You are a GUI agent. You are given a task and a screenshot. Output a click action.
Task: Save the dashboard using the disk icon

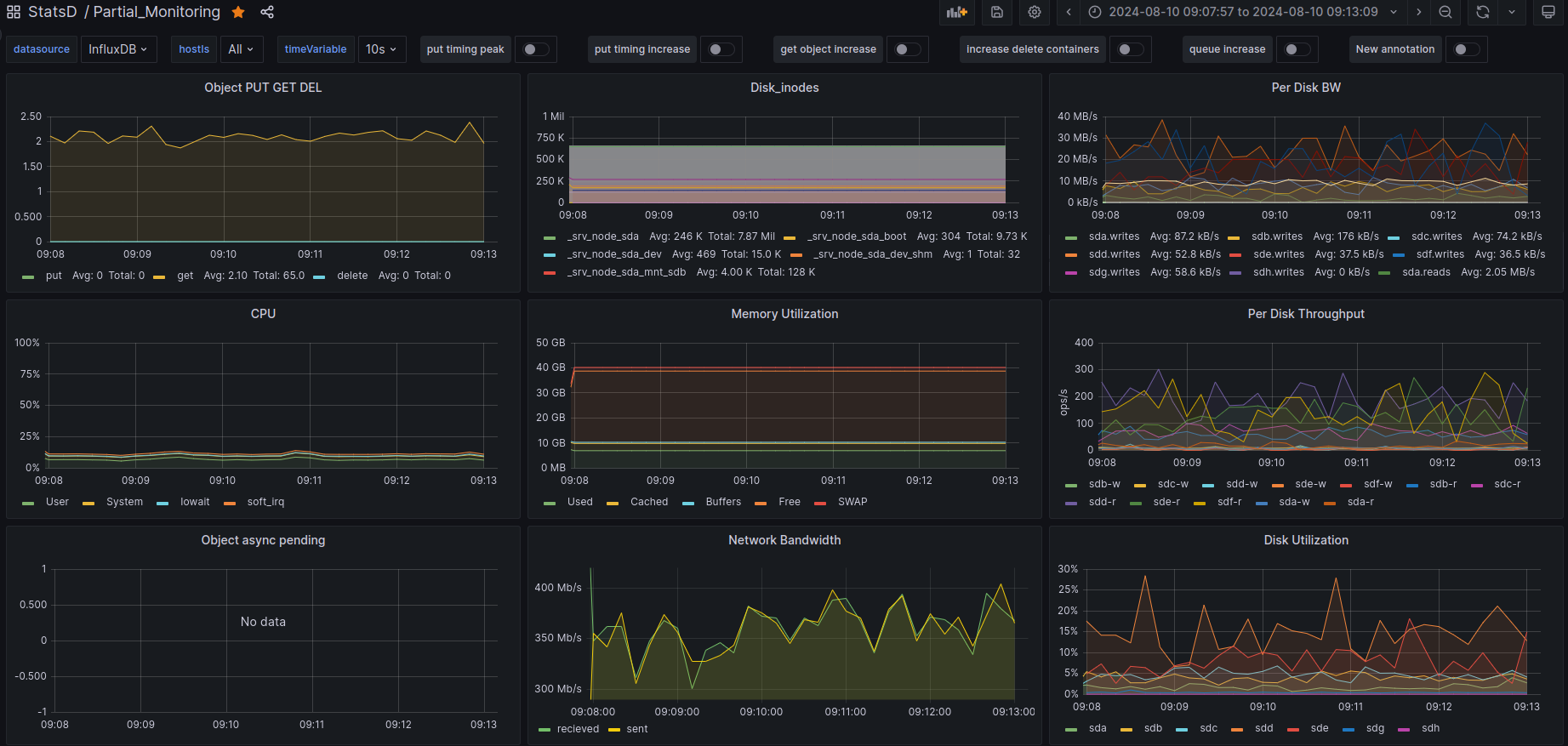[x=997, y=12]
